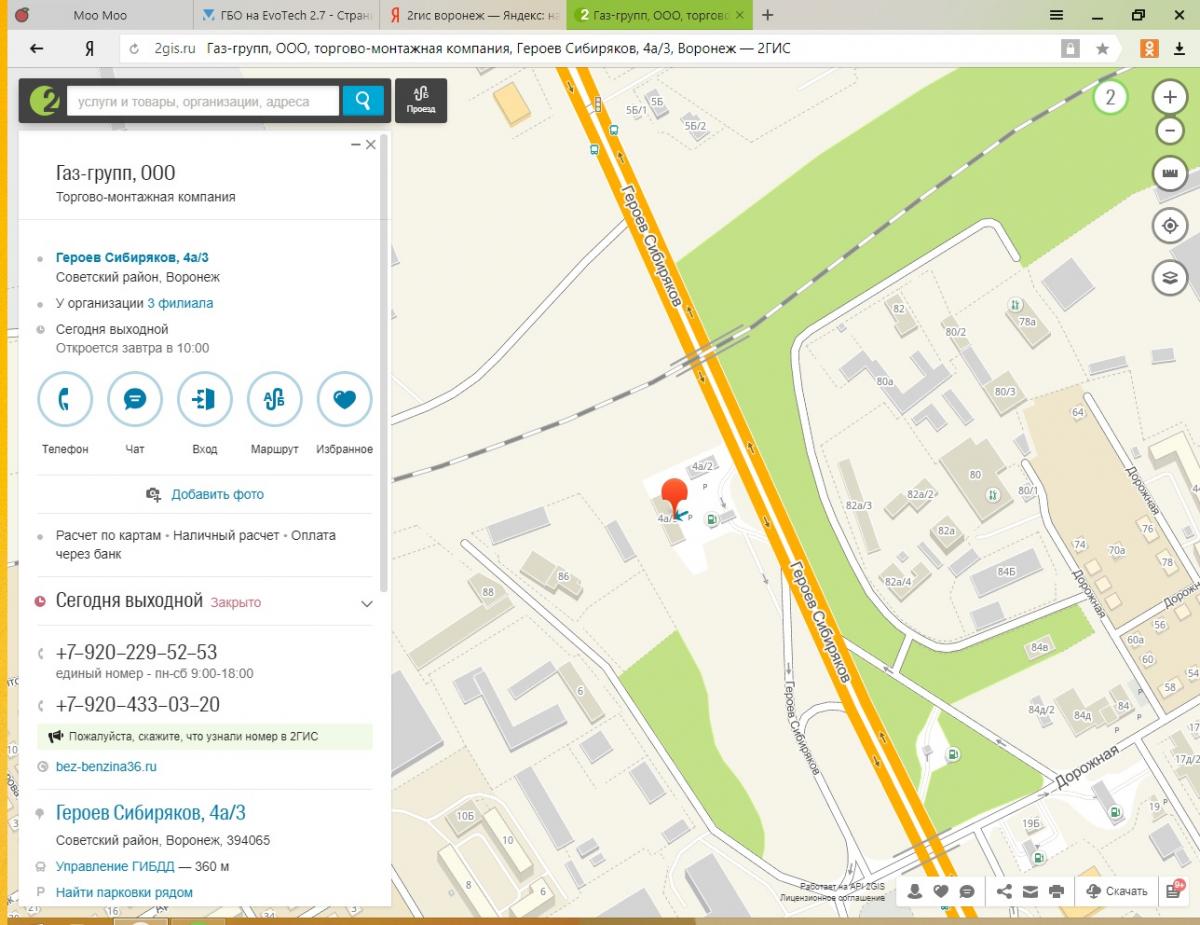The image size is (1200, 925).
Task: Open the browser downloads arrow icon
Action: [x=1179, y=48]
